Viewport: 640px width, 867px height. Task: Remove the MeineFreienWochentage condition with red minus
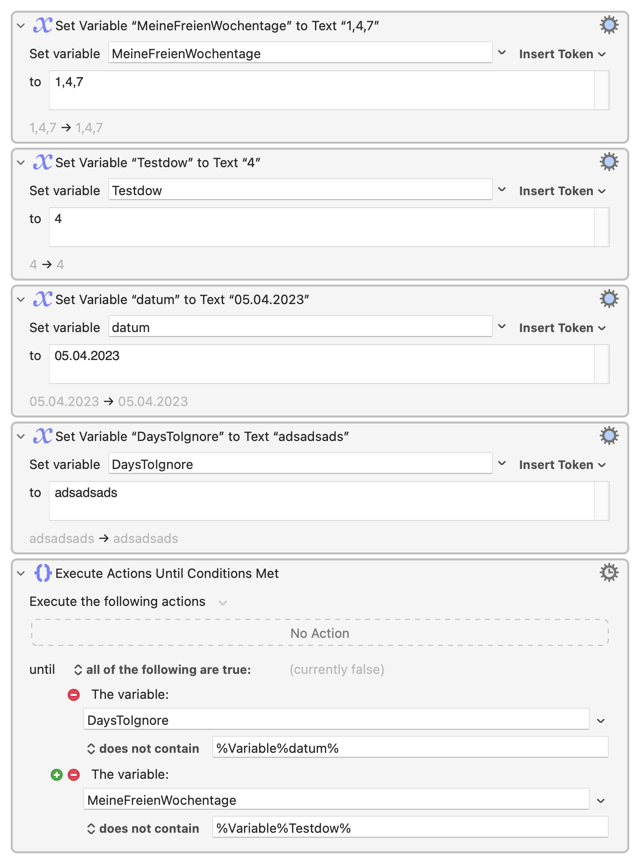pos(74,775)
